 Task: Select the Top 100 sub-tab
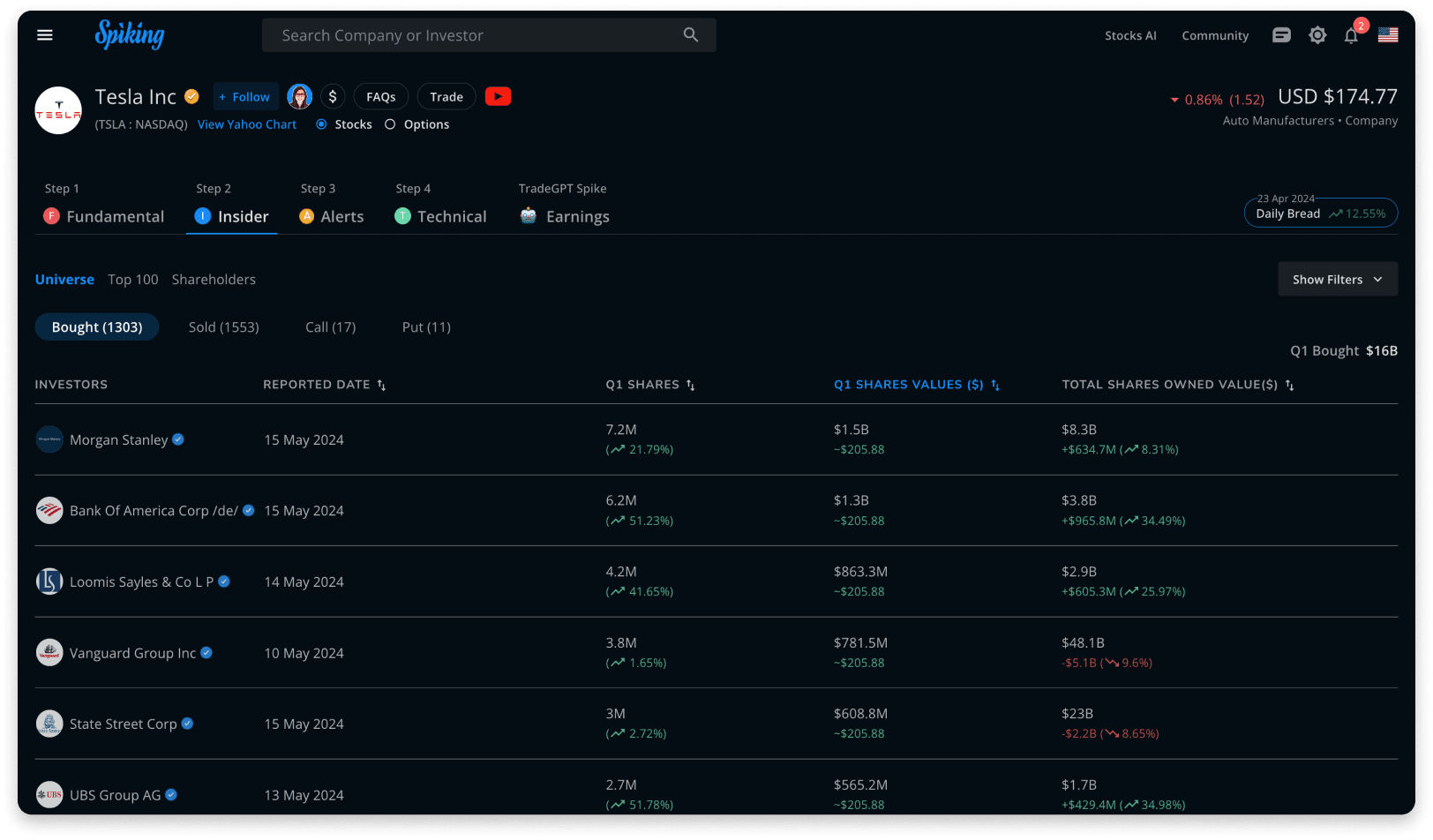(133, 280)
